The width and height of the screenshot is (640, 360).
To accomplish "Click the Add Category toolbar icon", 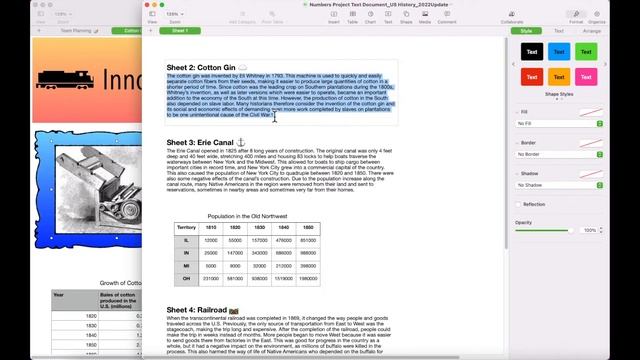I will [x=242, y=14].
